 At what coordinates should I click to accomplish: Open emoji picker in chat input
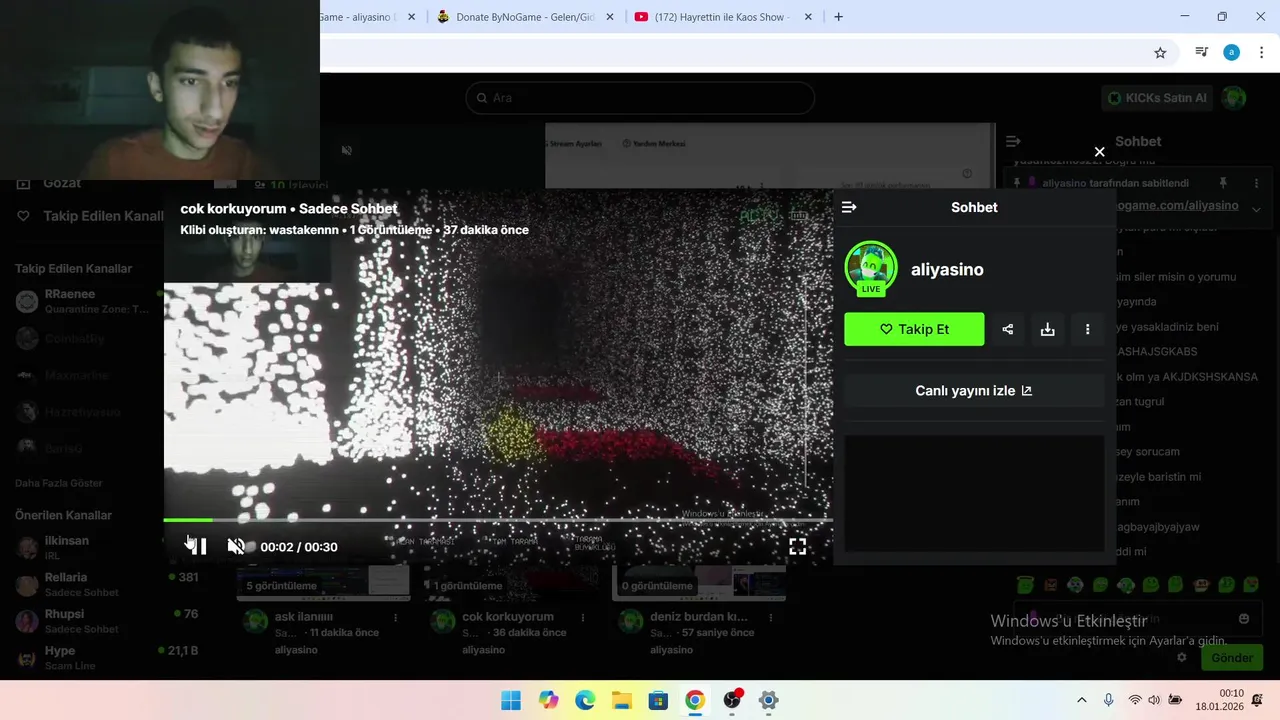point(1244,619)
